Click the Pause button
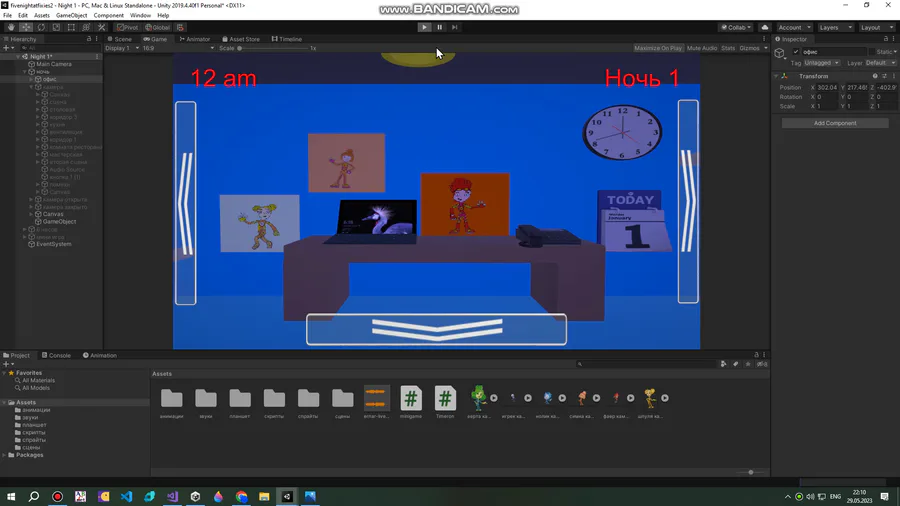 (440, 27)
